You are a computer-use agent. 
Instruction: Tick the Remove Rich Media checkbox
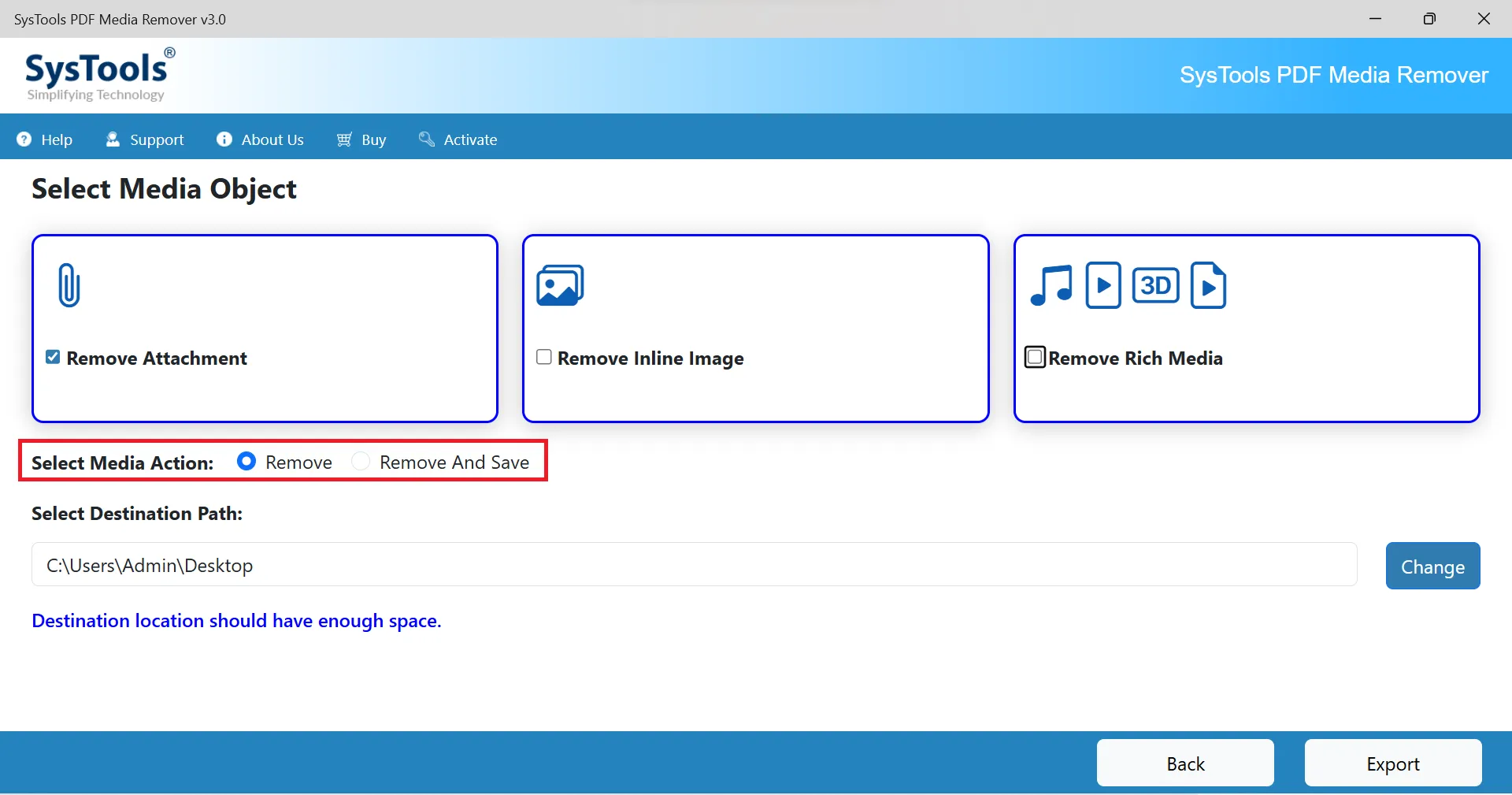point(1035,357)
